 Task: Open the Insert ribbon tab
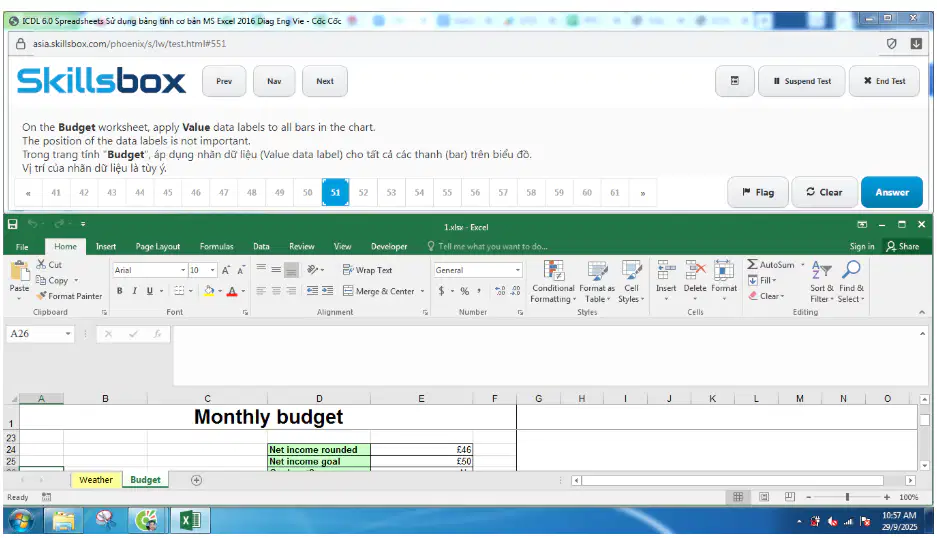coord(106,246)
